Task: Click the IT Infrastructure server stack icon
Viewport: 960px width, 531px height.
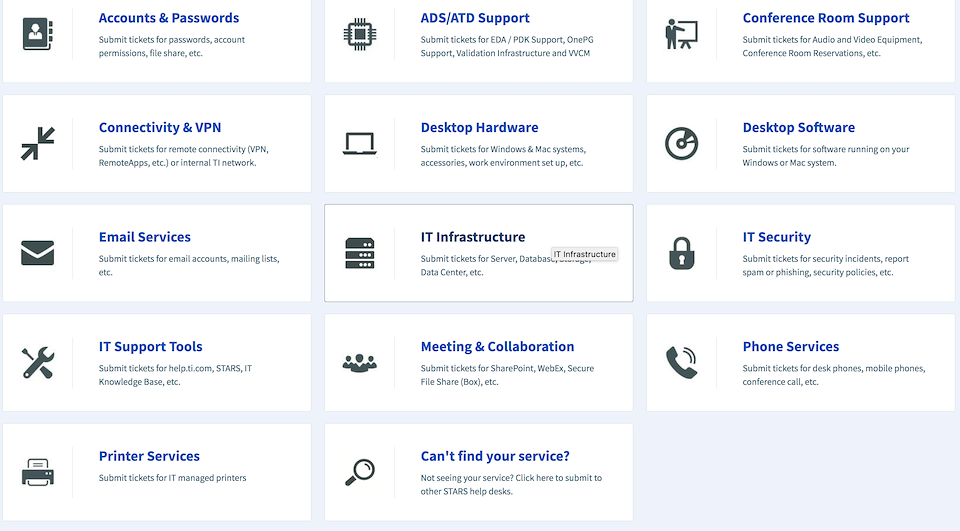Action: pyautogui.click(x=359, y=253)
